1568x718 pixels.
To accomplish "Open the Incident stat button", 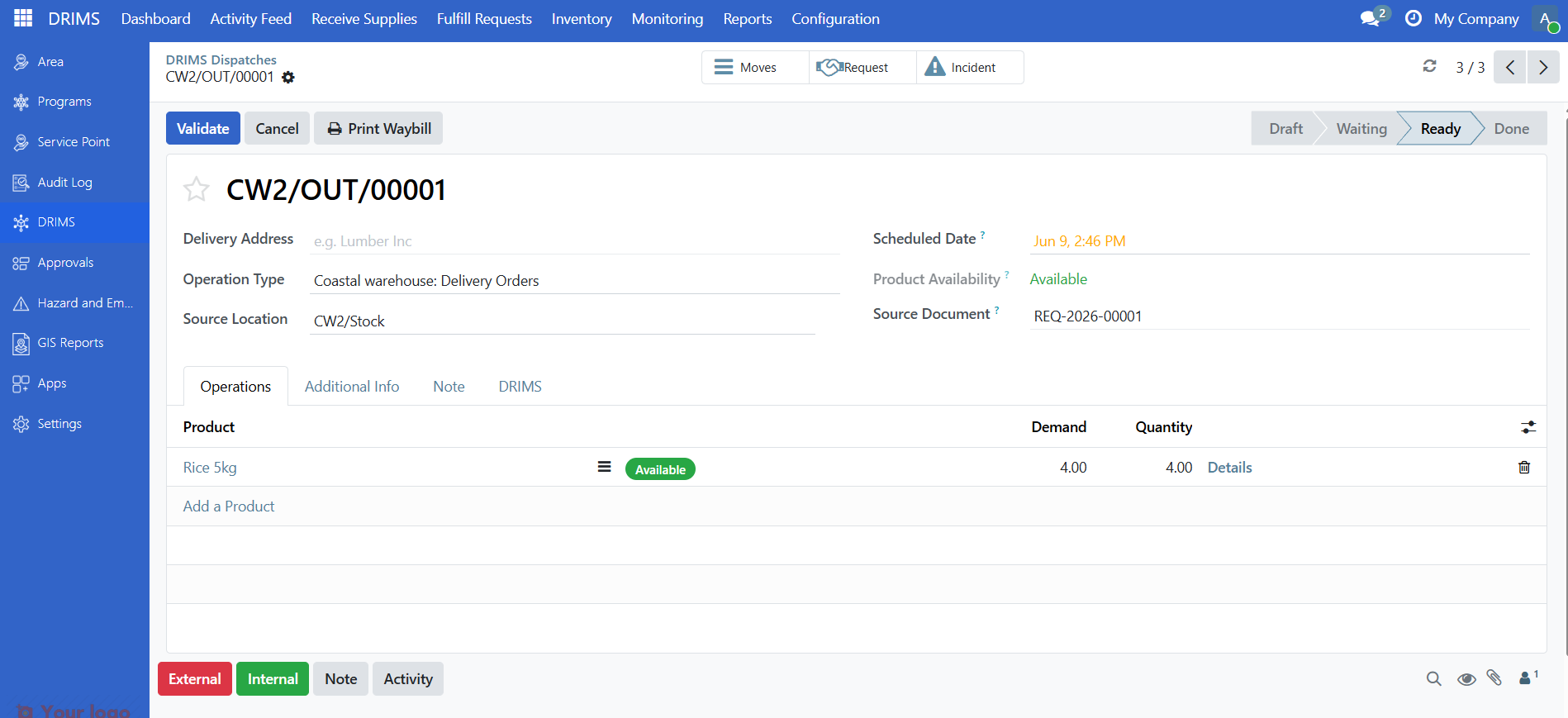I will 970,67.
